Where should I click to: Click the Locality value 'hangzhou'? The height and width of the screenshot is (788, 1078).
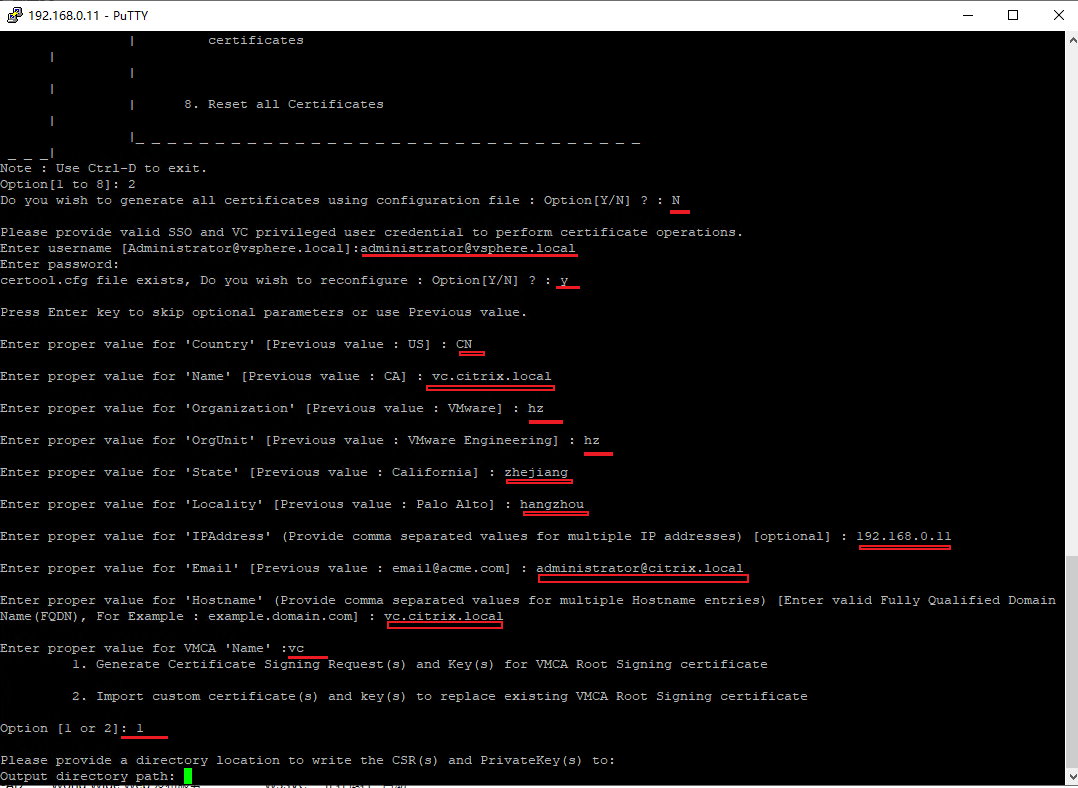tap(552, 504)
